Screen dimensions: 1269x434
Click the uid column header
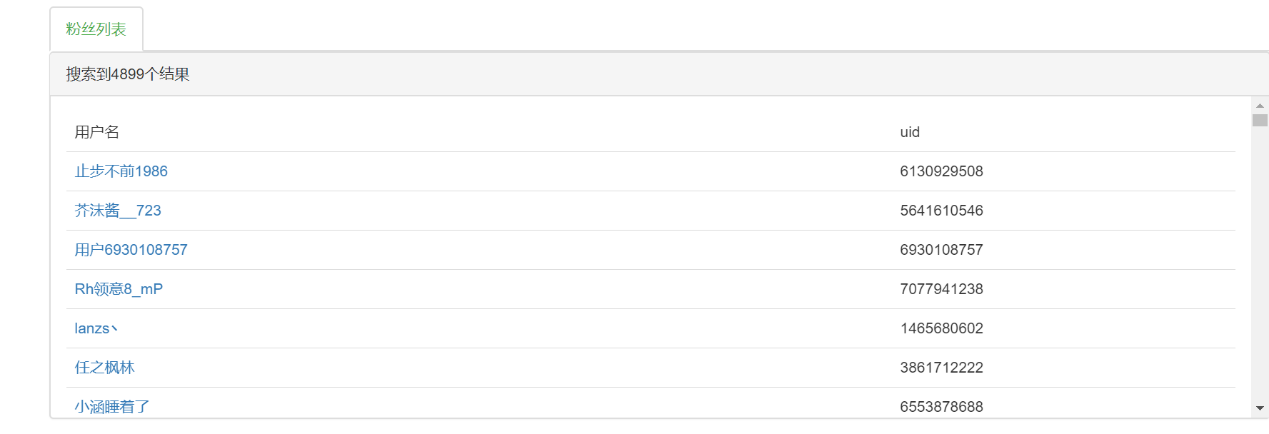click(909, 132)
